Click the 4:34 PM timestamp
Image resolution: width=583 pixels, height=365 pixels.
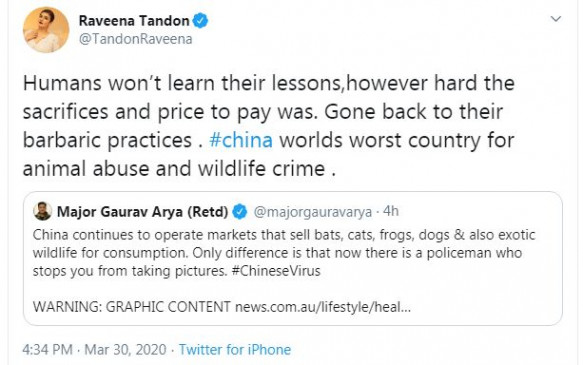[48, 349]
